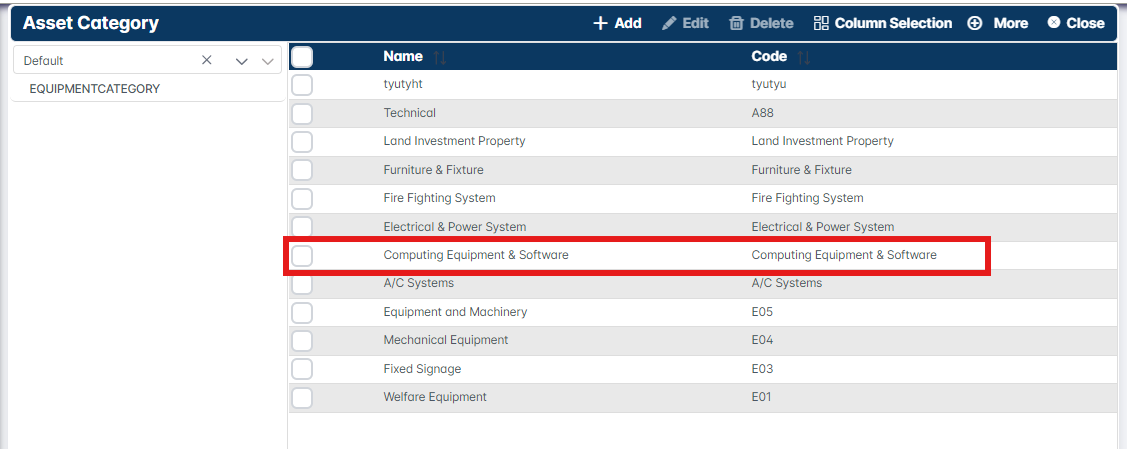Click Electrical & Power System in Name column
This screenshot has width=1127, height=449.
(455, 226)
